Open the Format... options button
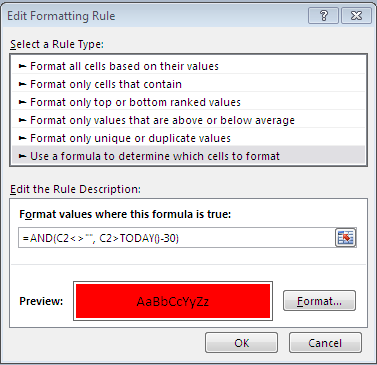Image resolution: width=377 pixels, height=365 pixels. pyautogui.click(x=319, y=301)
